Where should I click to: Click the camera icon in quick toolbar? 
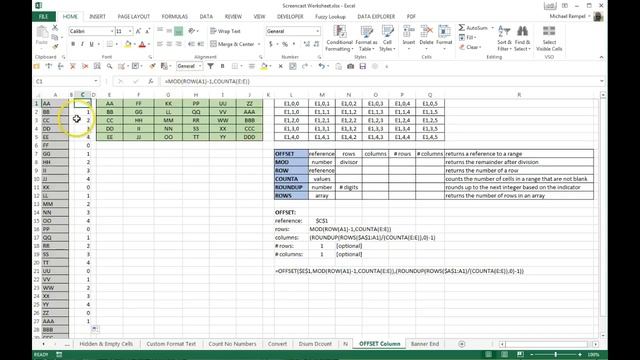click(350, 66)
